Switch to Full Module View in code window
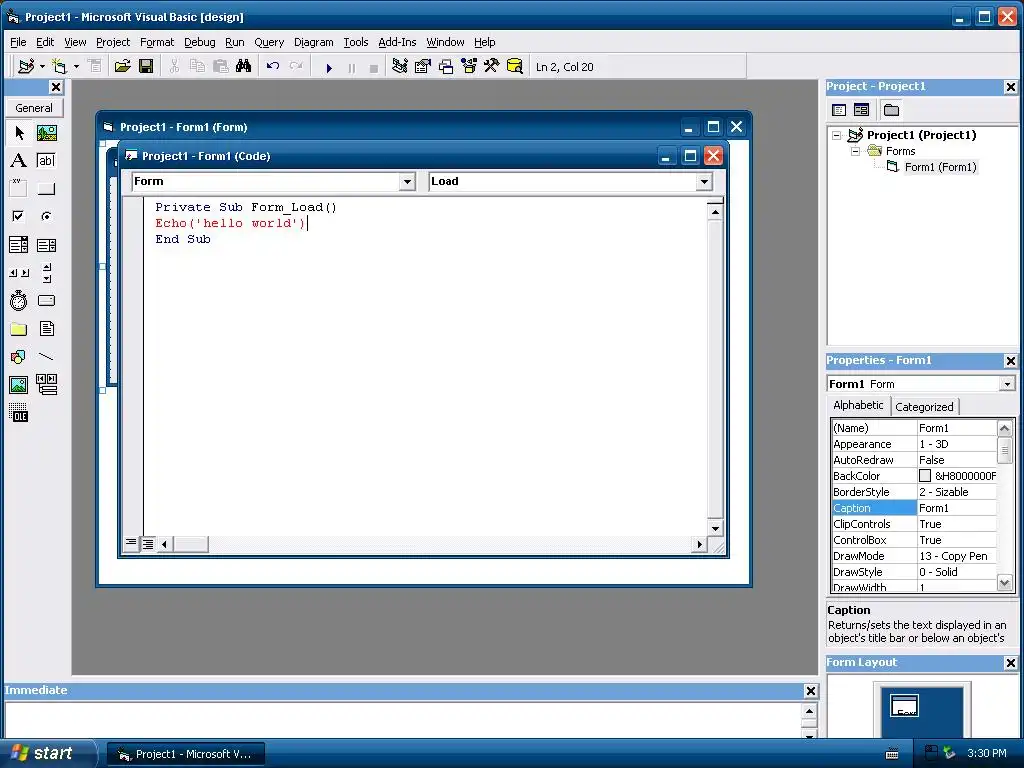 pyautogui.click(x=148, y=543)
